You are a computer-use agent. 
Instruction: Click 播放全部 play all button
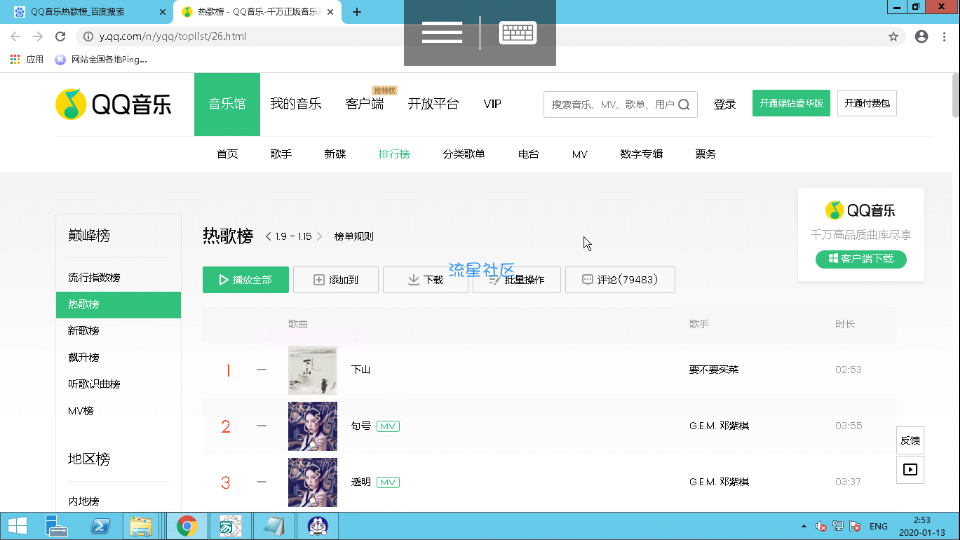pos(246,280)
